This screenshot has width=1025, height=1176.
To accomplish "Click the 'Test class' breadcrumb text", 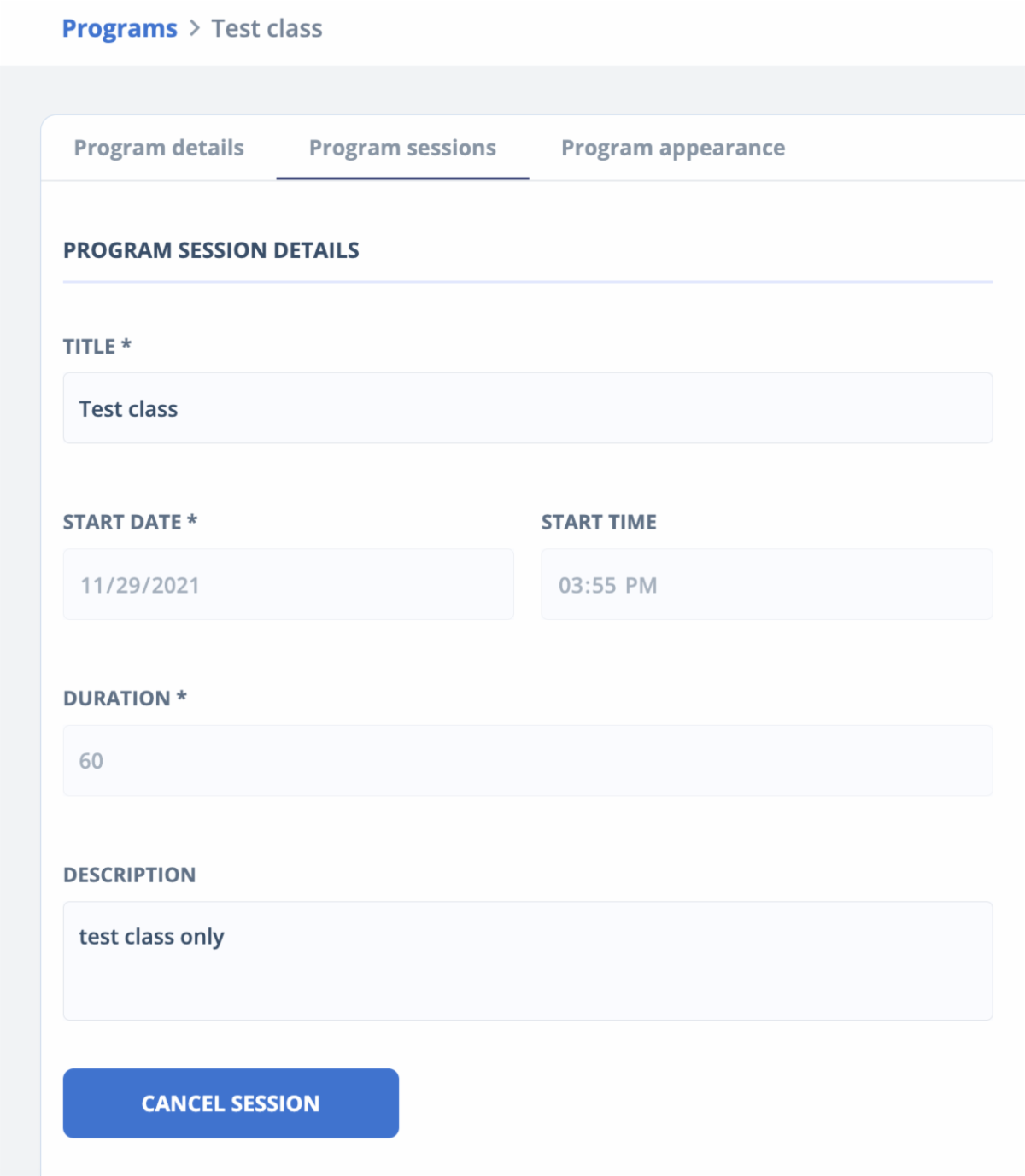I will pyautogui.click(x=266, y=29).
